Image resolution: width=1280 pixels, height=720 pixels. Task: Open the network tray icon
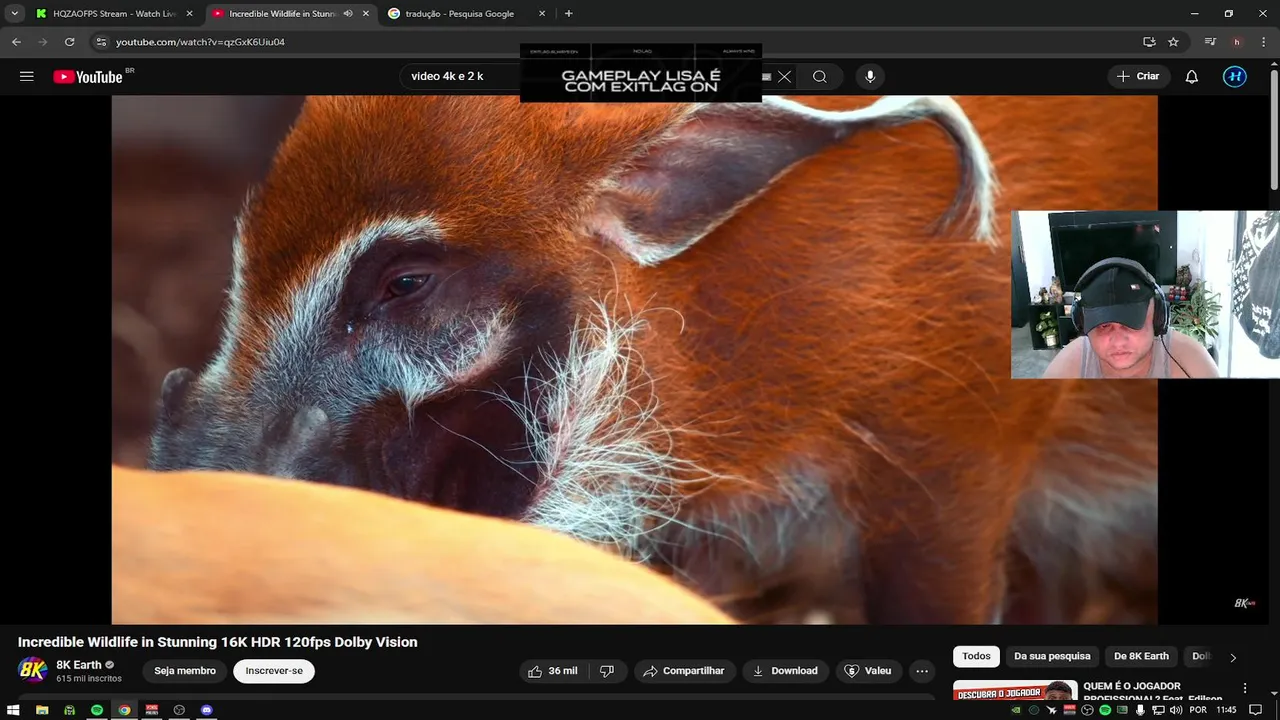(x=1158, y=710)
